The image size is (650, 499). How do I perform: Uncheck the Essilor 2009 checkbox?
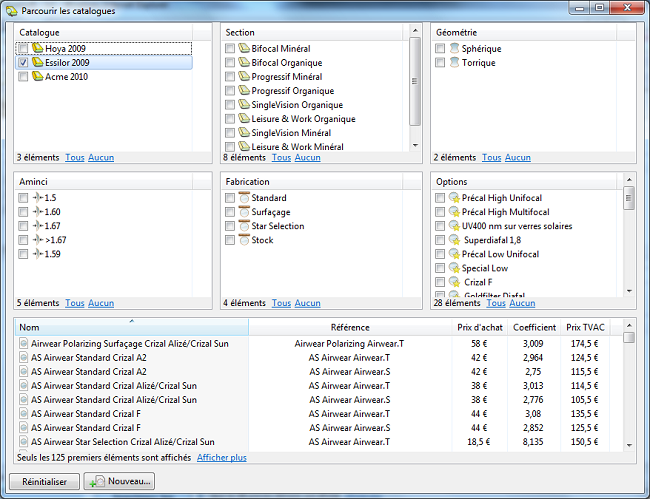(23, 63)
